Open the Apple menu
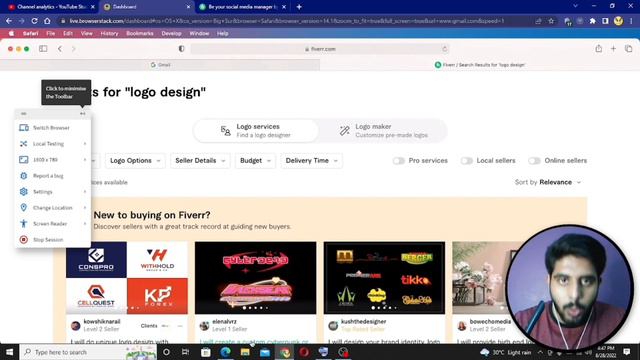 pos(11,33)
